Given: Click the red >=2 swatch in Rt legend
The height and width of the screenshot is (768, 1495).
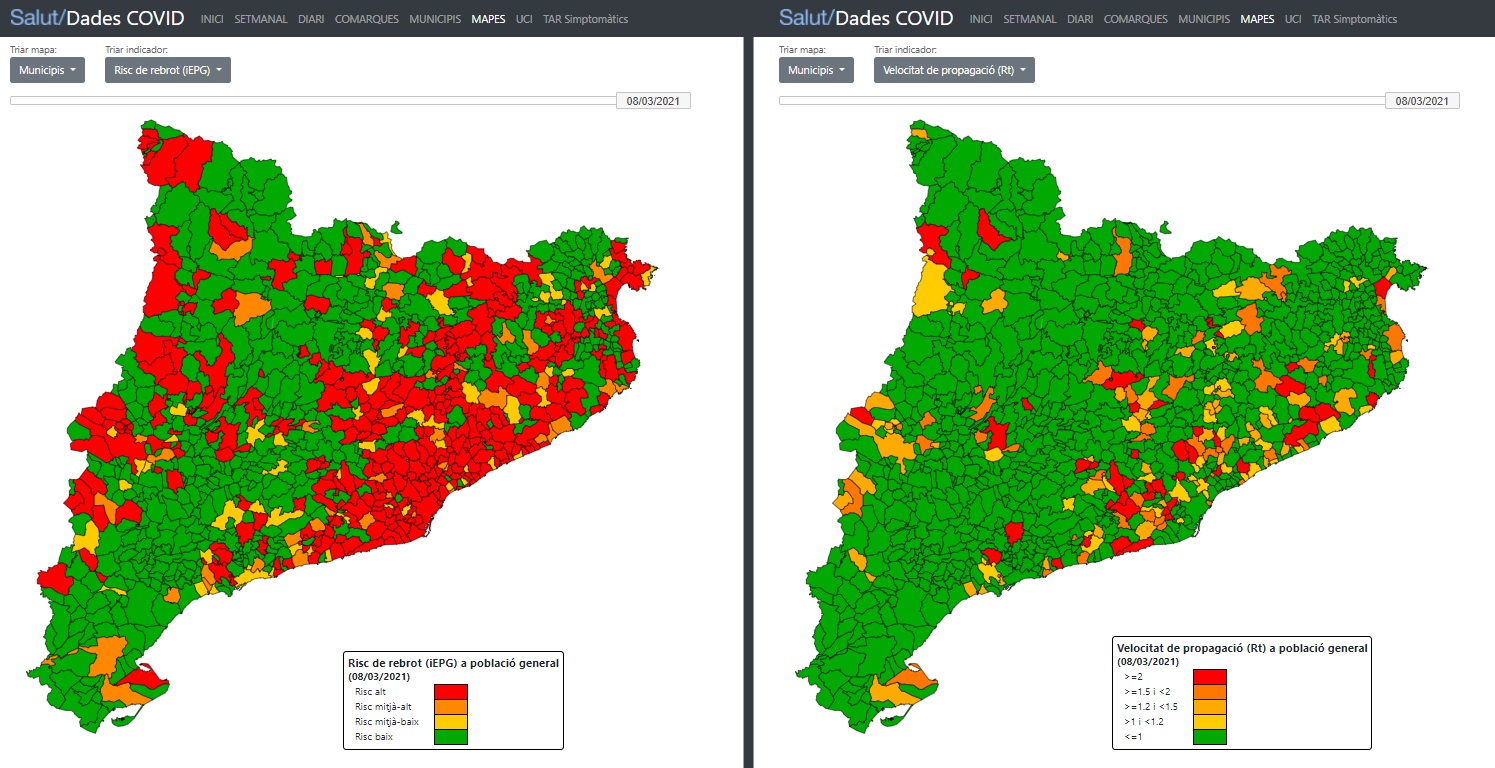Looking at the screenshot, I should click(x=1209, y=677).
